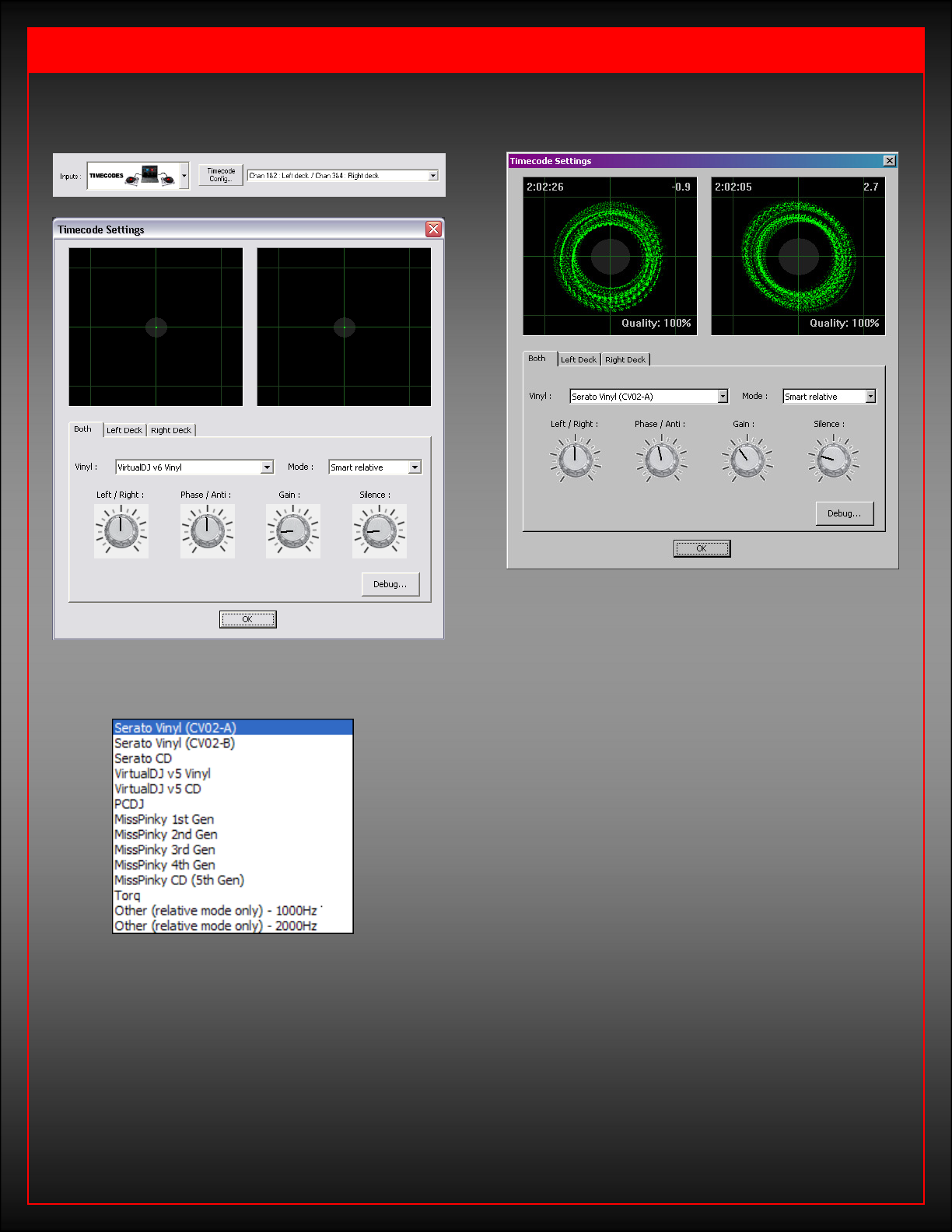Open the Serato Vinyl (CV02-A) dropdown

coord(722,397)
